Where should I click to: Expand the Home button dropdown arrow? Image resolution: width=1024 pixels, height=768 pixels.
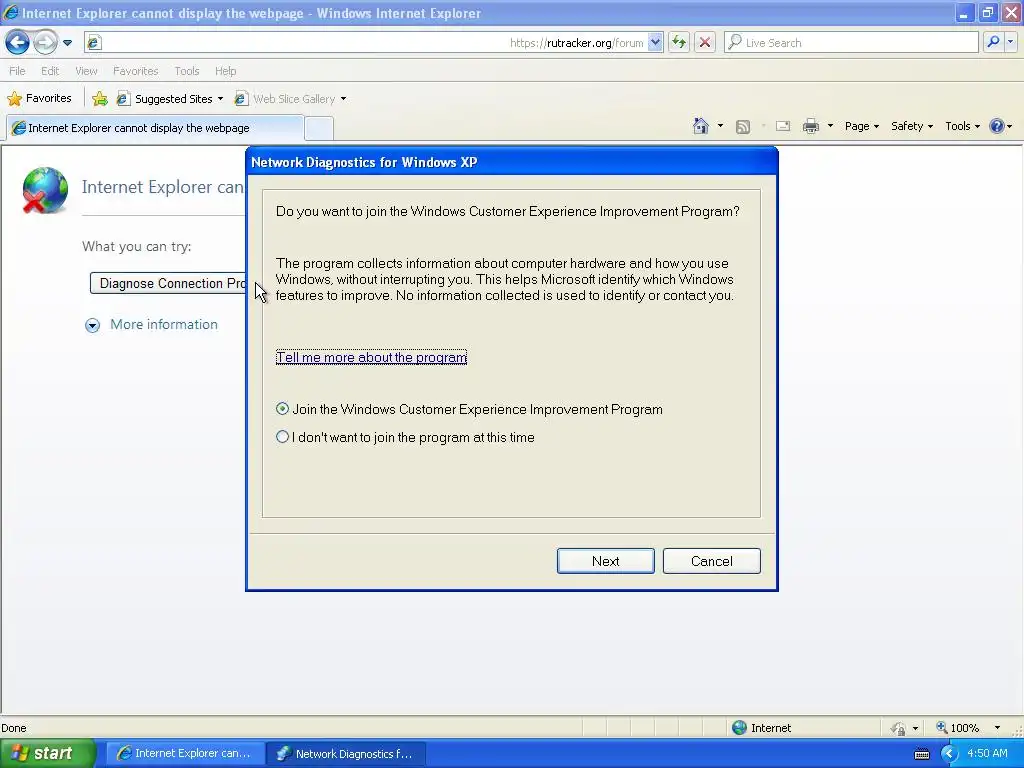pyautogui.click(x=720, y=126)
